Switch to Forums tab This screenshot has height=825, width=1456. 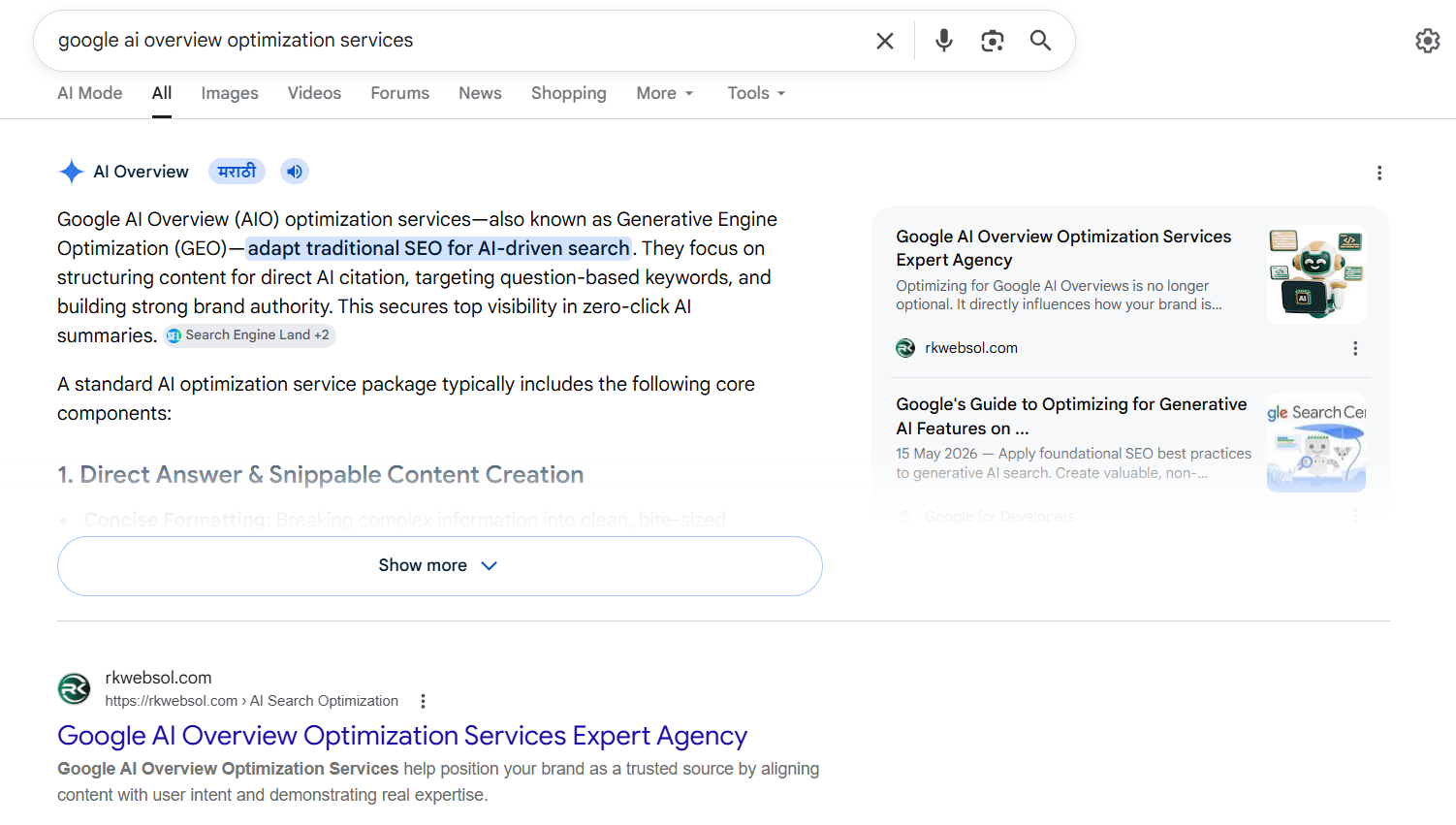pyautogui.click(x=399, y=93)
